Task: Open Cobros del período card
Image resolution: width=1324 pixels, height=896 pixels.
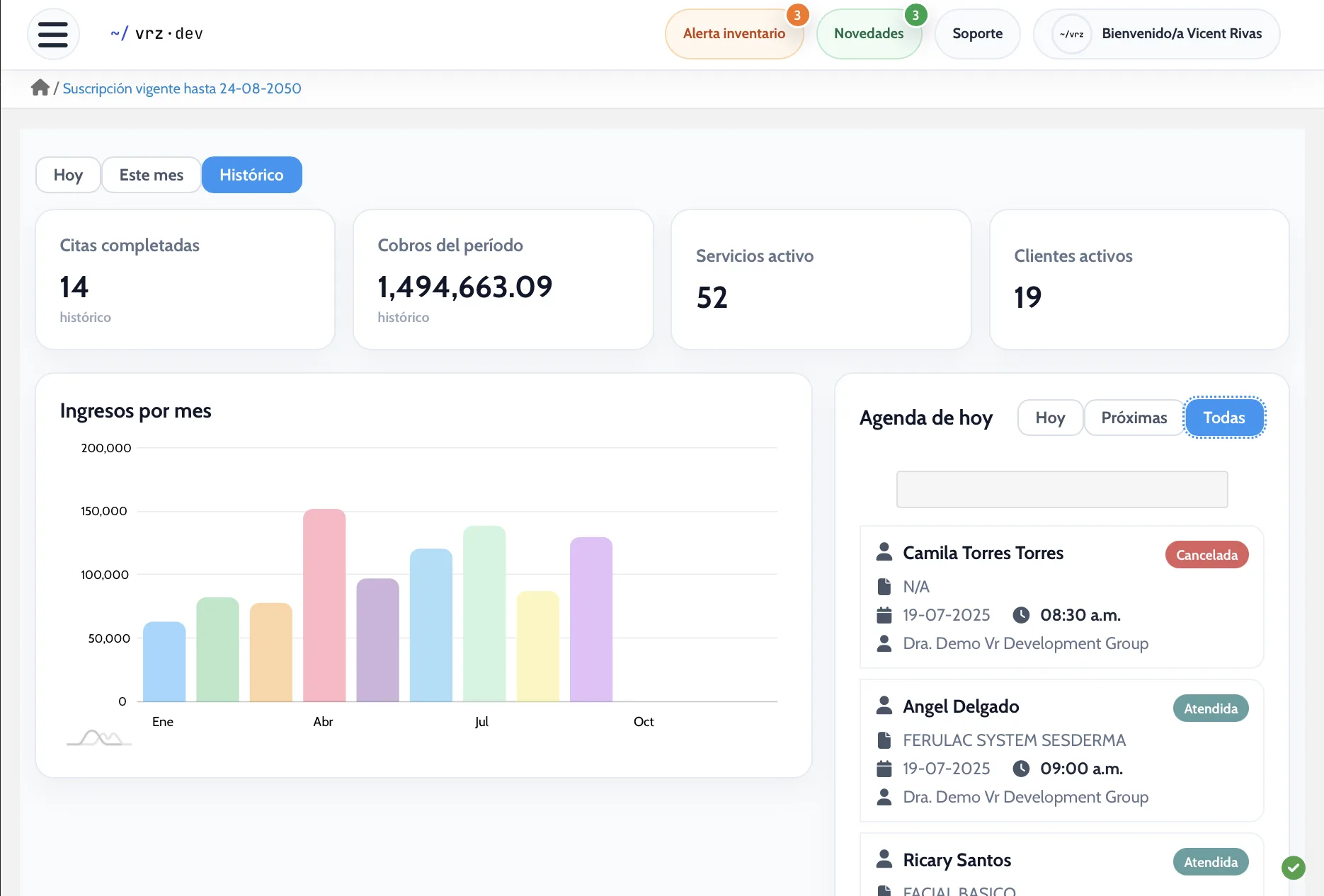Action: [503, 280]
